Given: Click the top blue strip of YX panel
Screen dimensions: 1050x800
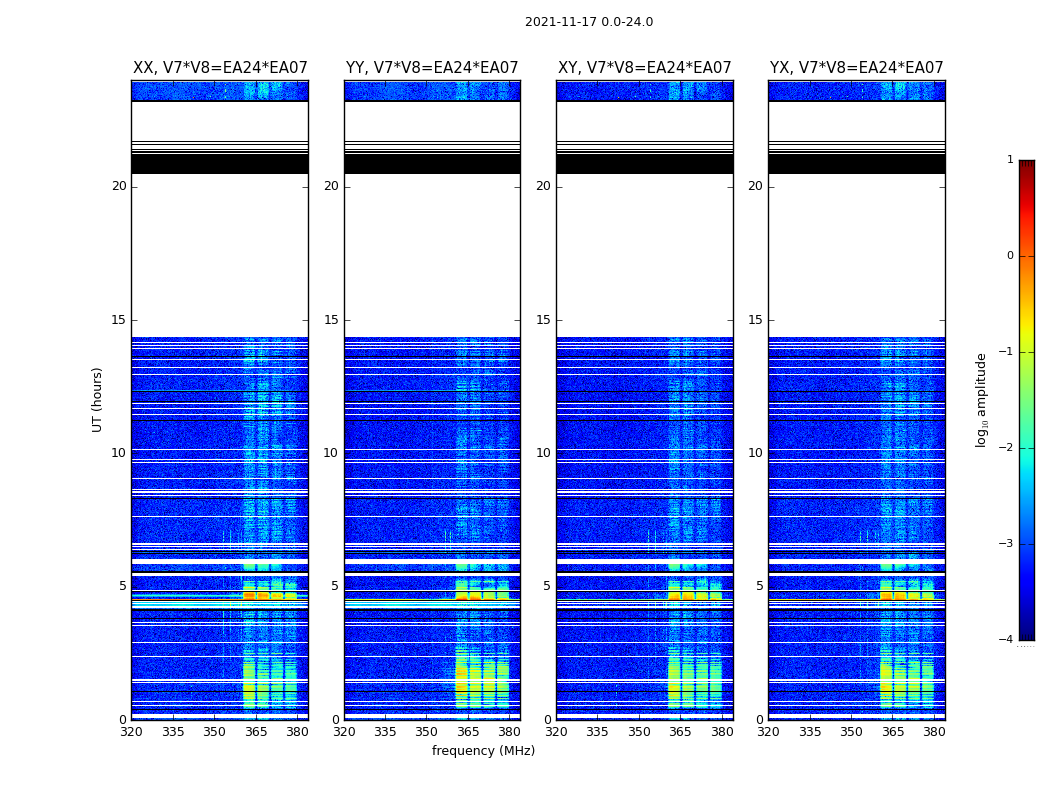Looking at the screenshot, I should pos(856,91).
